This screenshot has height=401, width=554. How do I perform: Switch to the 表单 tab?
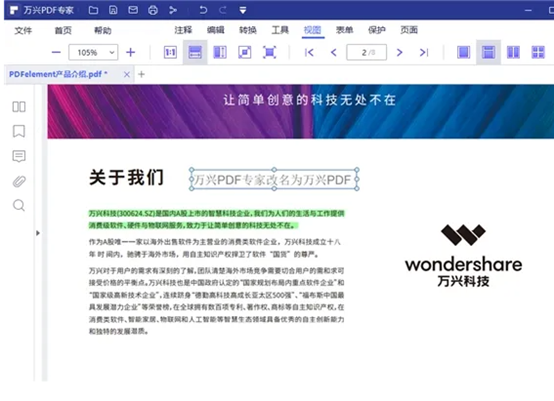(344, 30)
